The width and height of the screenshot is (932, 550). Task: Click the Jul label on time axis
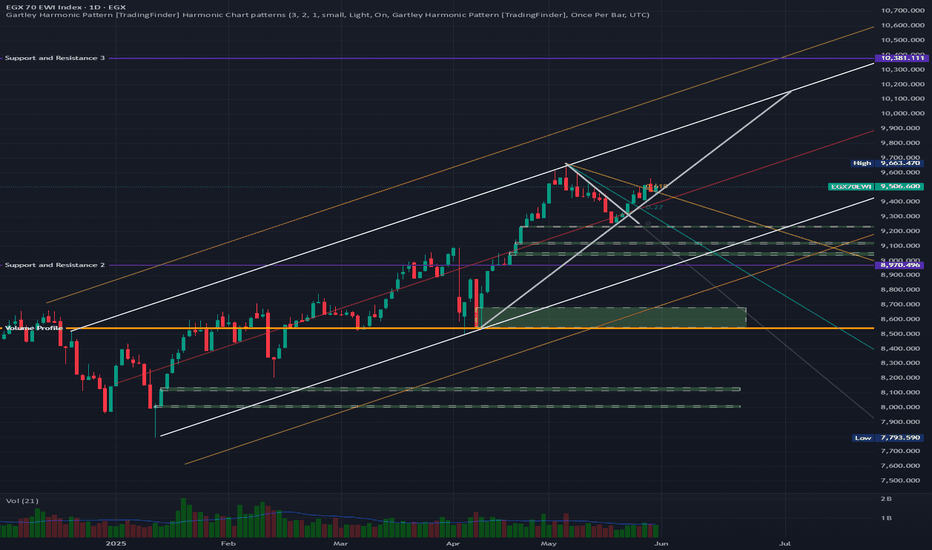tap(785, 543)
